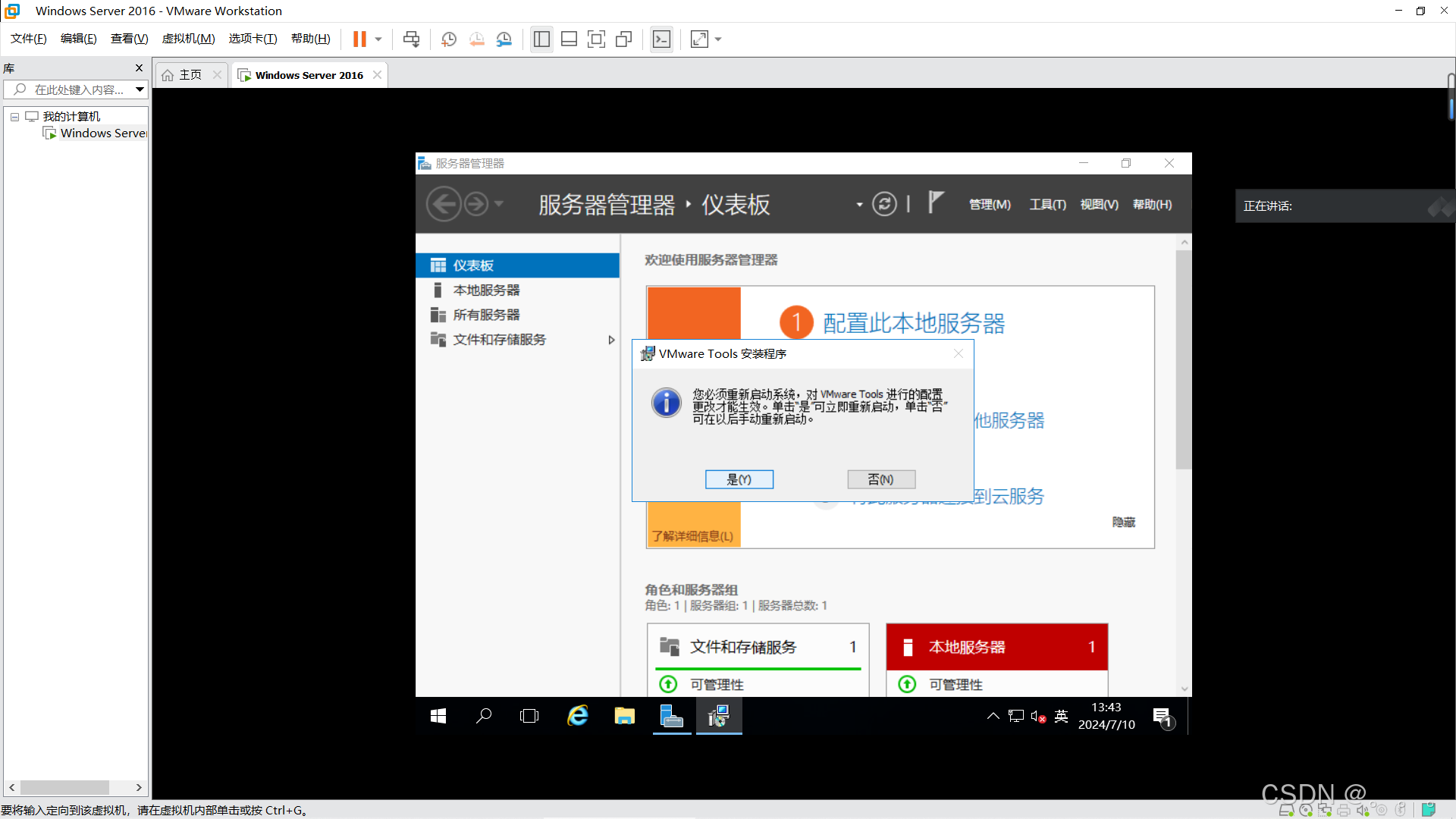Click the stretch guest display icon
This screenshot has height=819, width=1456.
tap(699, 39)
